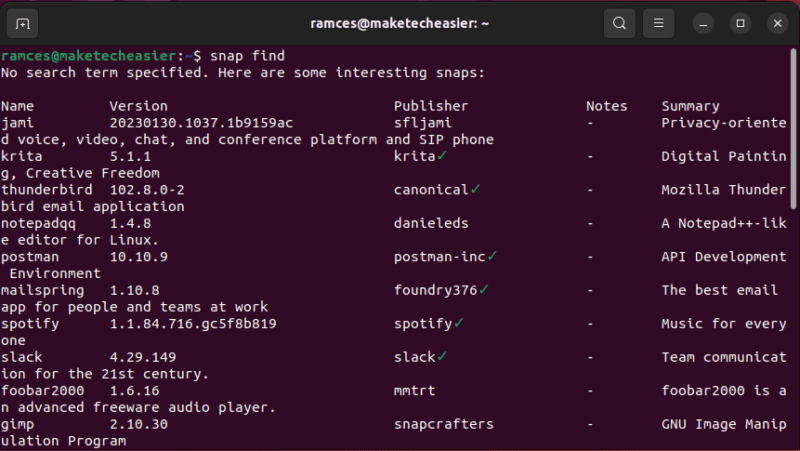Image resolution: width=800 pixels, height=451 pixels.
Task: Click the terminal vertical scrollbar
Action: click(x=793, y=129)
